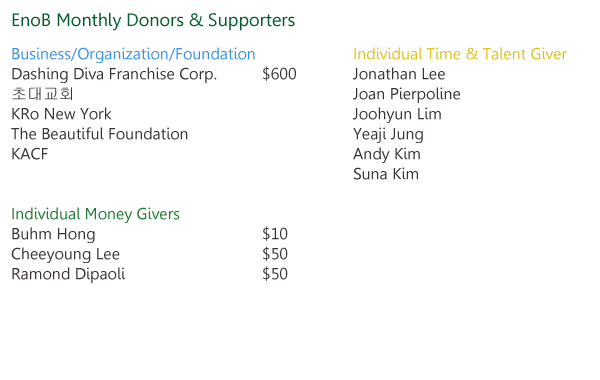Select the Business/Organization/Foundation heading
Viewport: 600px width, 380px height.
click(133, 54)
